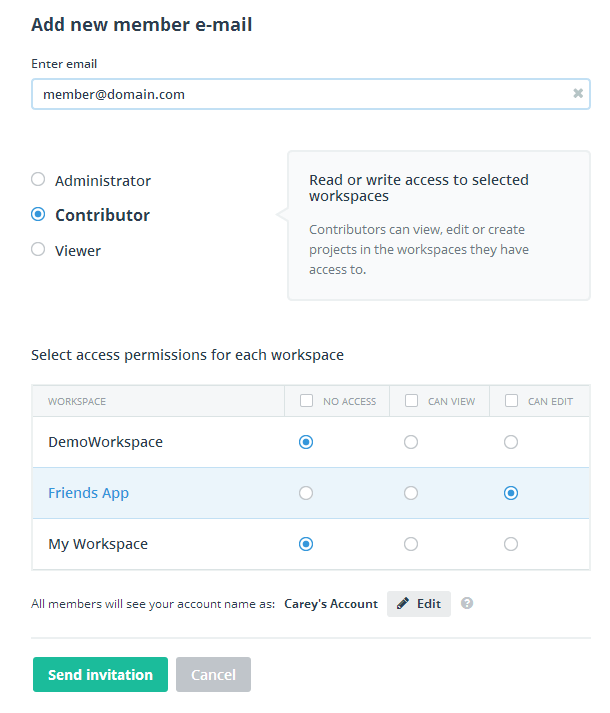The image size is (610, 713).
Task: Check the Can View column header checkbox
Action: [411, 401]
